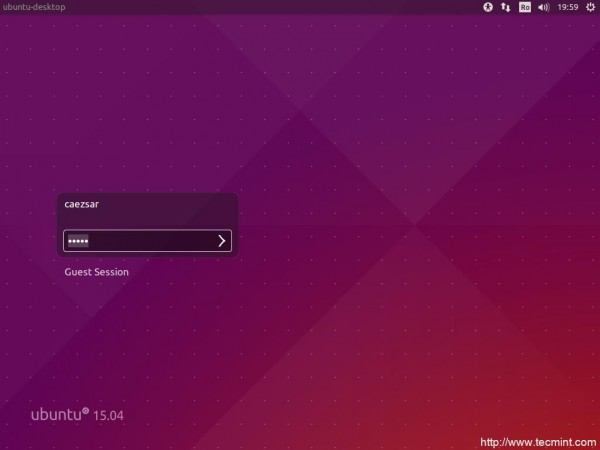600x450 pixels.
Task: Open the accessibility menu icon
Action: pos(488,7)
